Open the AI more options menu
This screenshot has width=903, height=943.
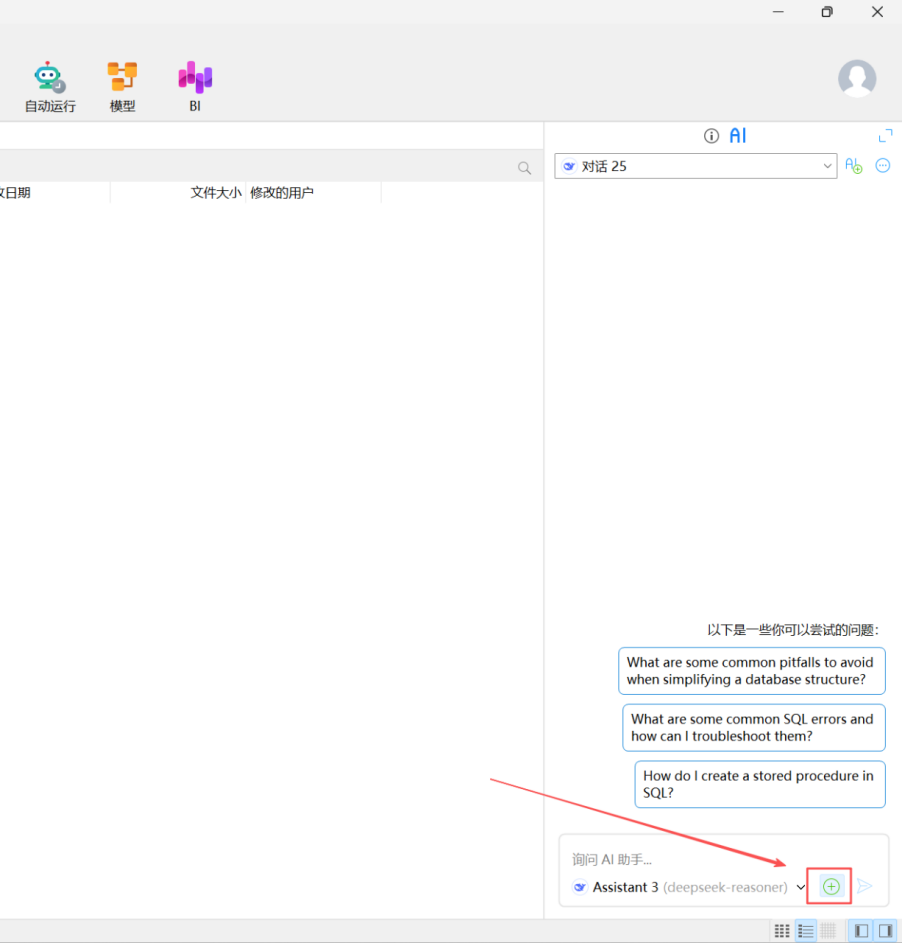pos(883,166)
